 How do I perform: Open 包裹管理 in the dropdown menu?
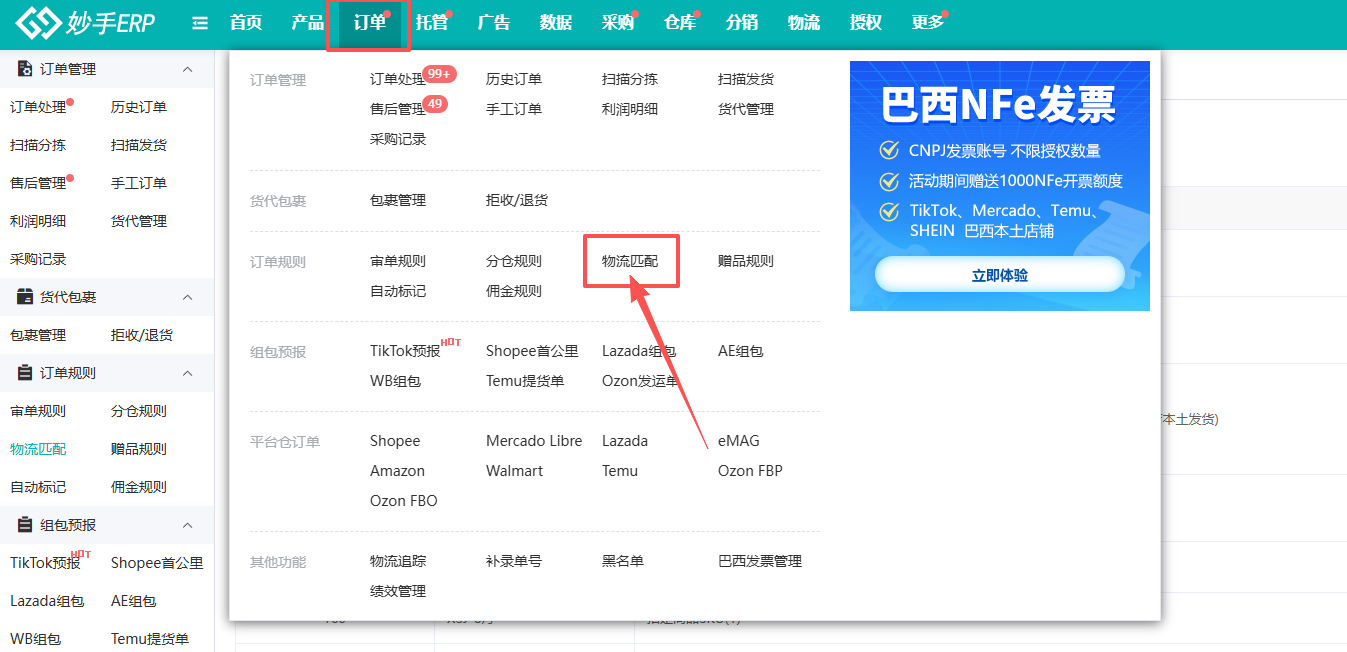[x=398, y=200]
